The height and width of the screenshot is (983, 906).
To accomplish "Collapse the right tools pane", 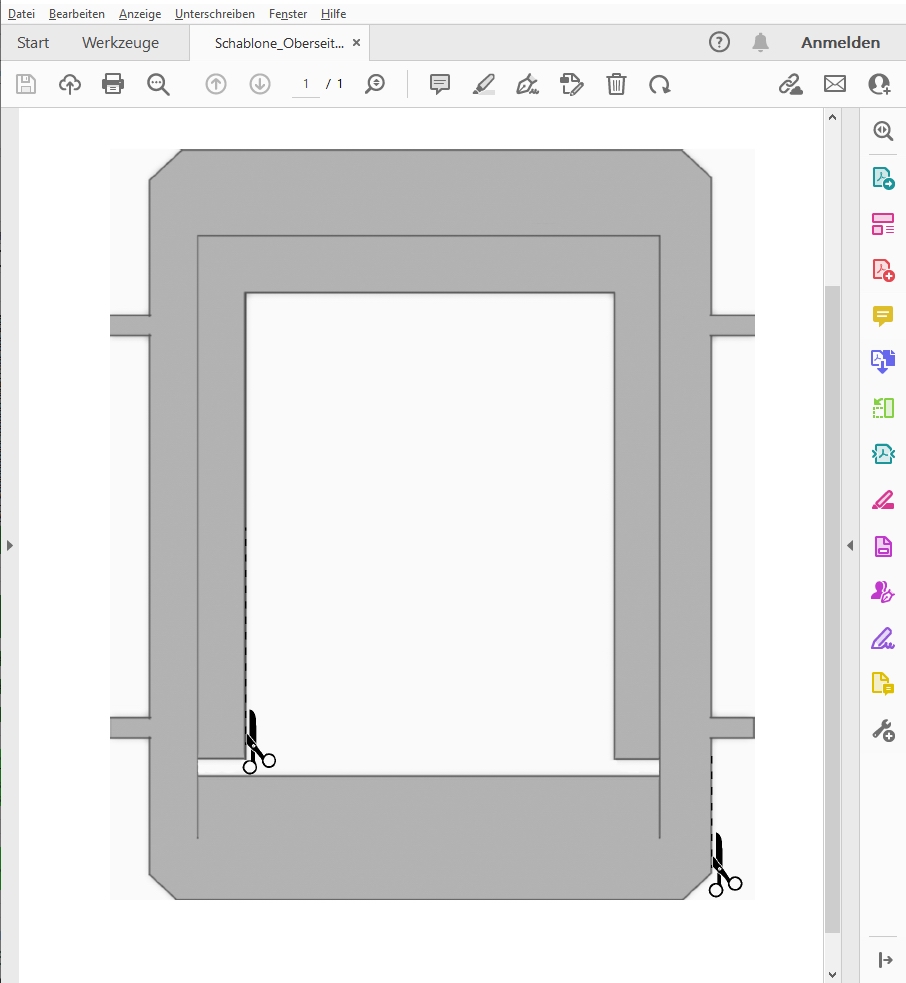I will click(850, 545).
